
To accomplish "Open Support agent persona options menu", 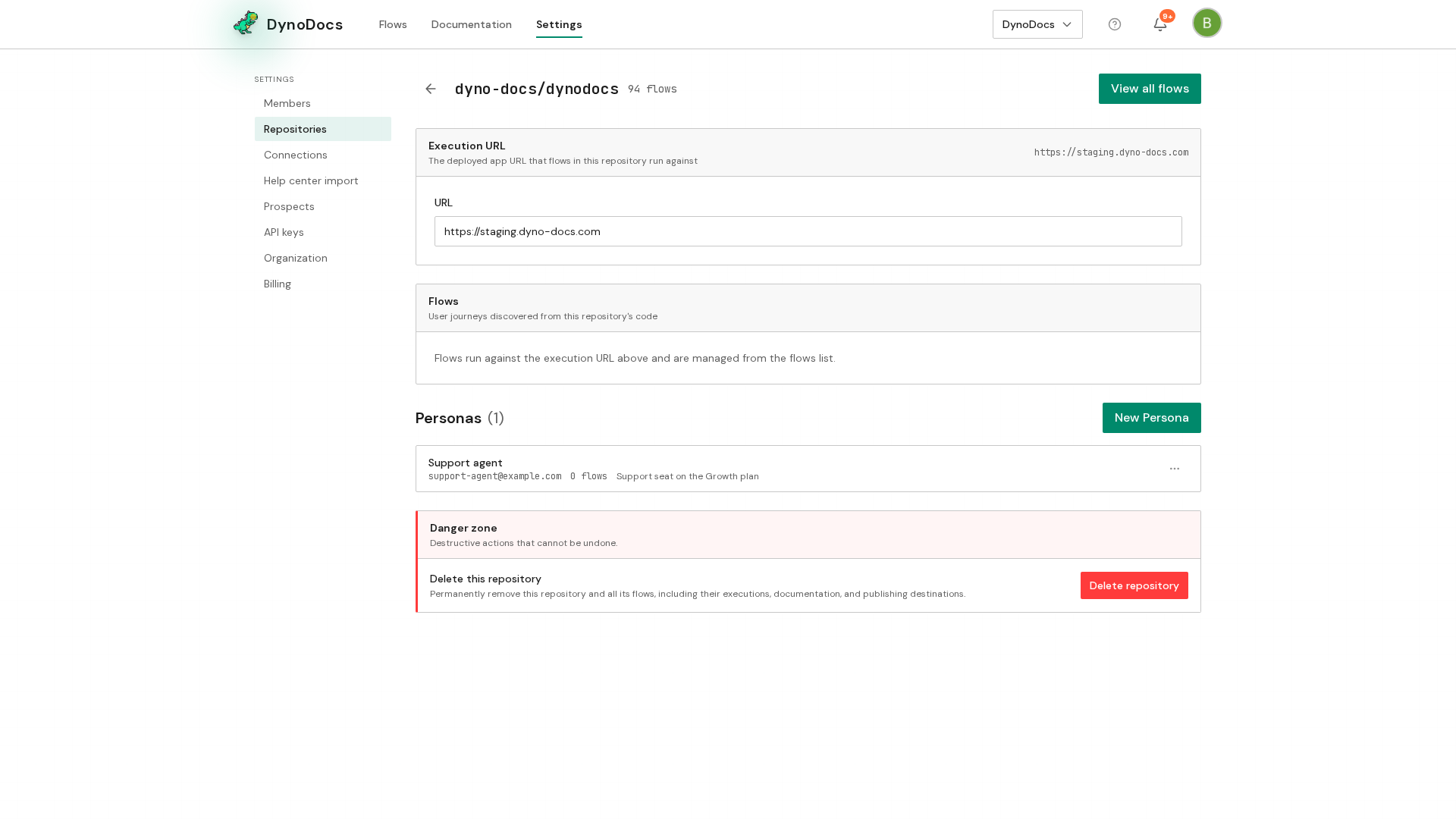I will (x=1175, y=469).
